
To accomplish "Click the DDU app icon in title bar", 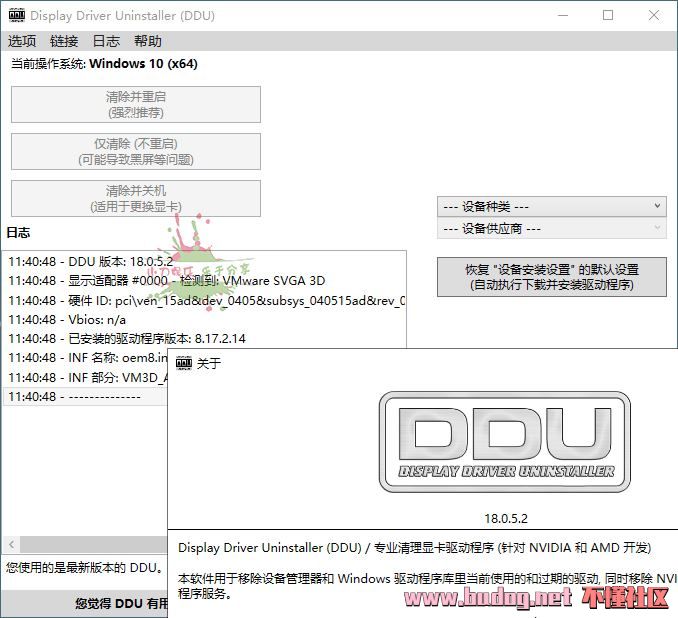I will (16, 16).
